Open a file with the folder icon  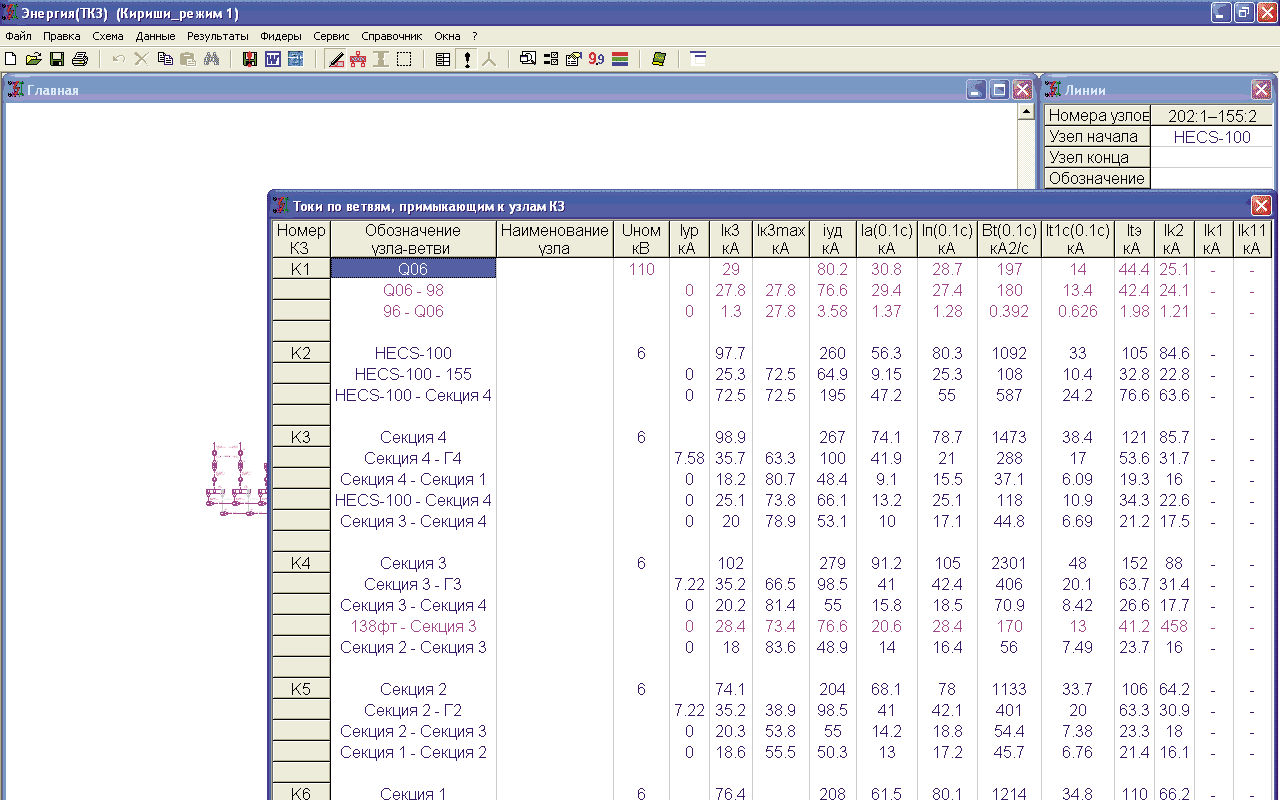pos(33,59)
